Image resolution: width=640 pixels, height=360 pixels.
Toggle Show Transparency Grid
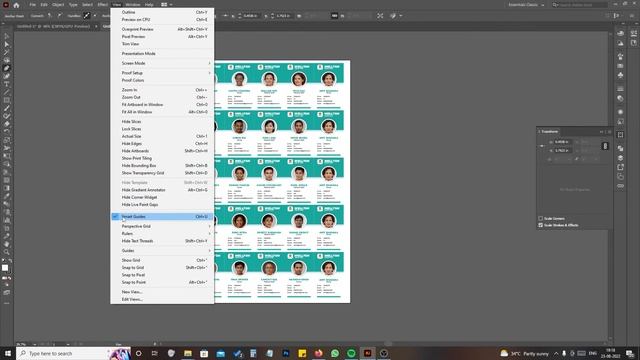tap(162, 173)
